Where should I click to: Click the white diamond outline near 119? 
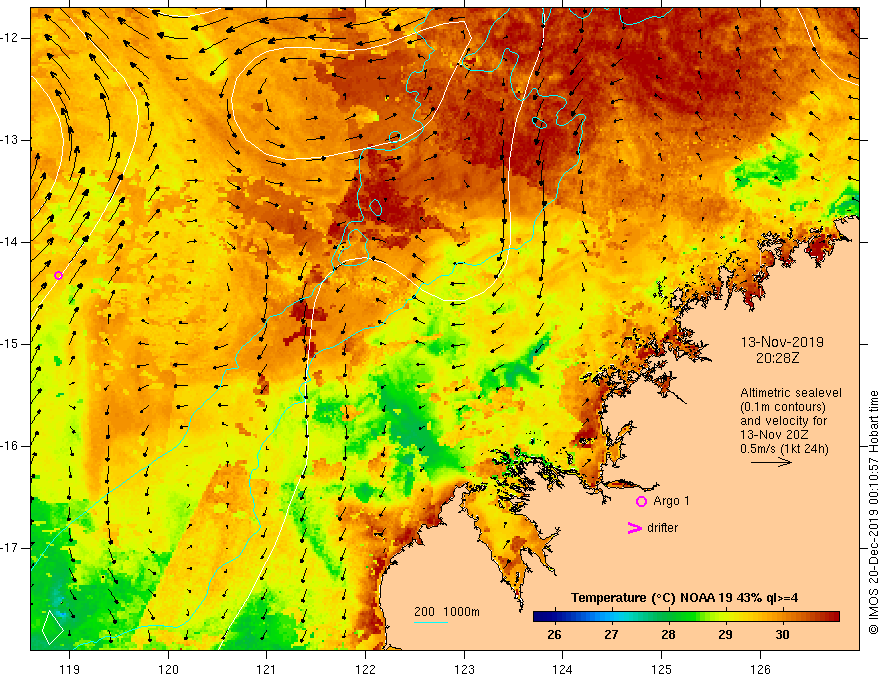tap(53, 627)
